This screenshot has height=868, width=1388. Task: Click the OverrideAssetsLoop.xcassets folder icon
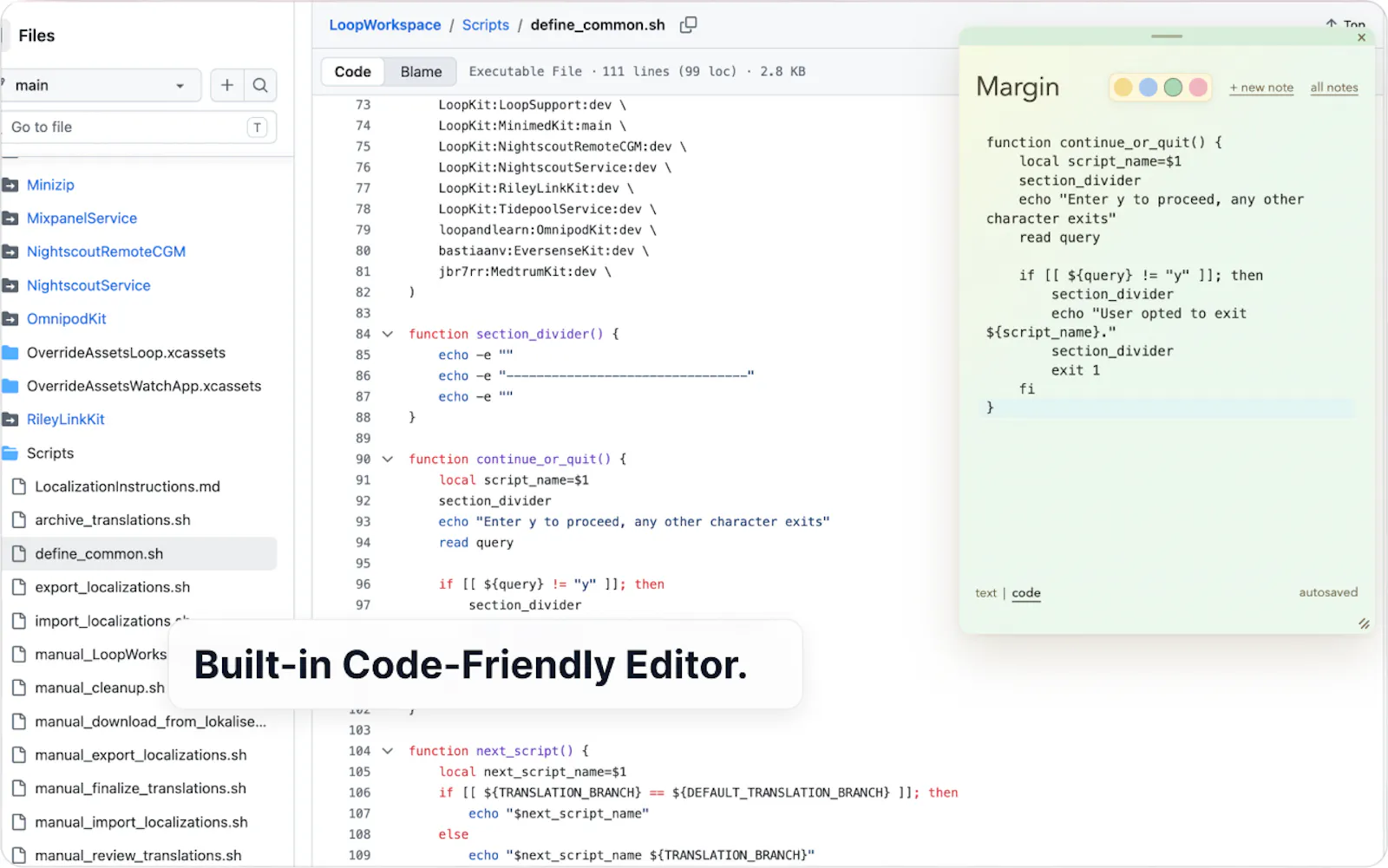[10, 352]
